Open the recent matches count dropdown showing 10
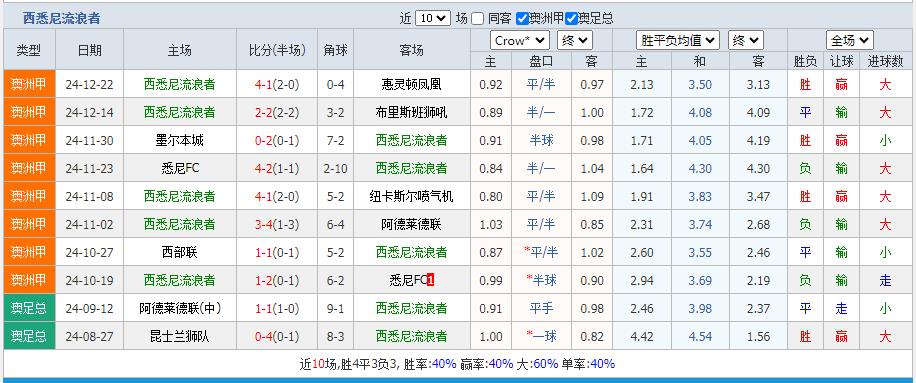The image size is (916, 383). coord(432,18)
